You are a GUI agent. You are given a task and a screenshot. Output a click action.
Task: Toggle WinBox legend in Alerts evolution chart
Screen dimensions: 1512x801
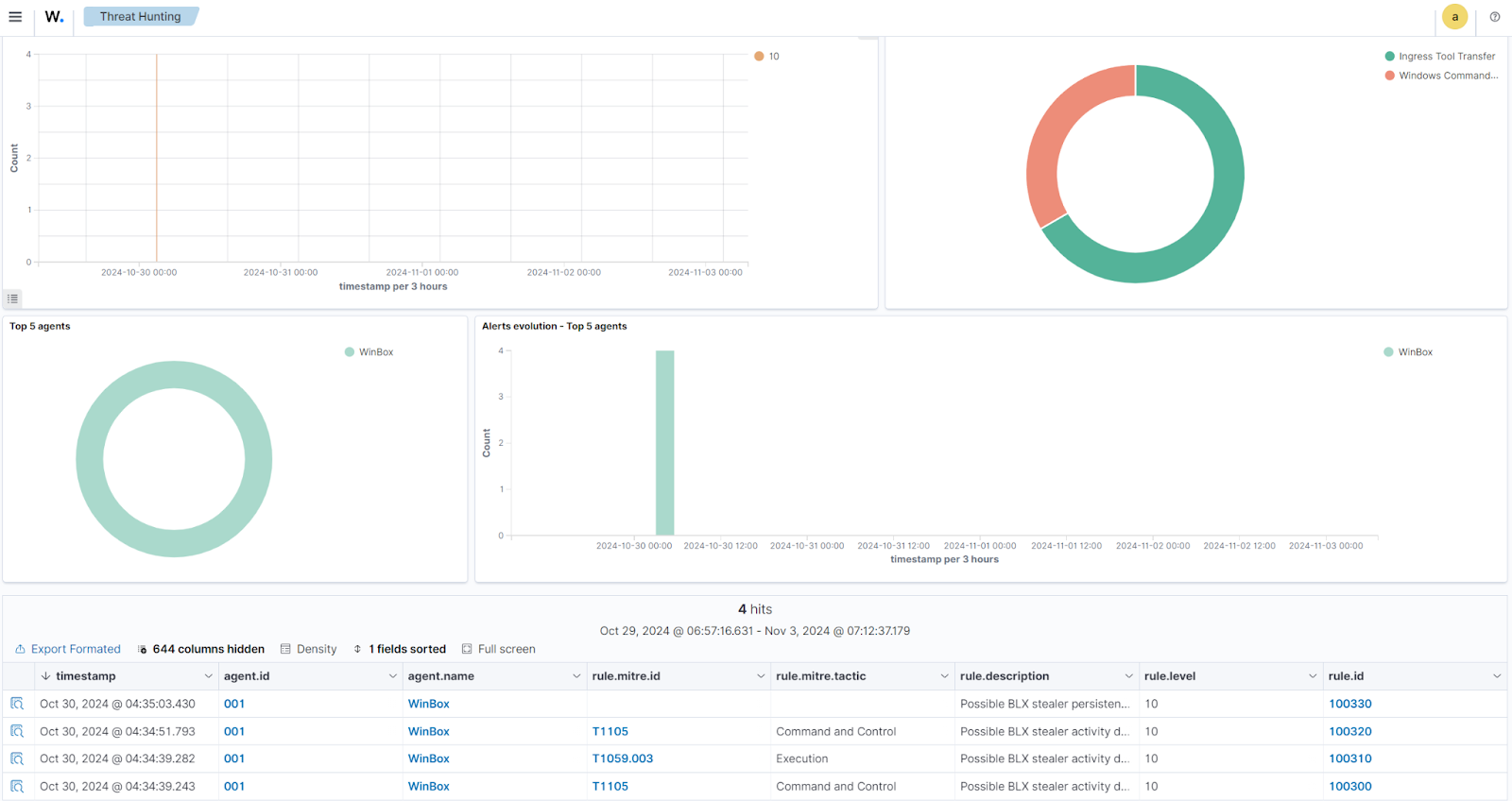click(1408, 352)
